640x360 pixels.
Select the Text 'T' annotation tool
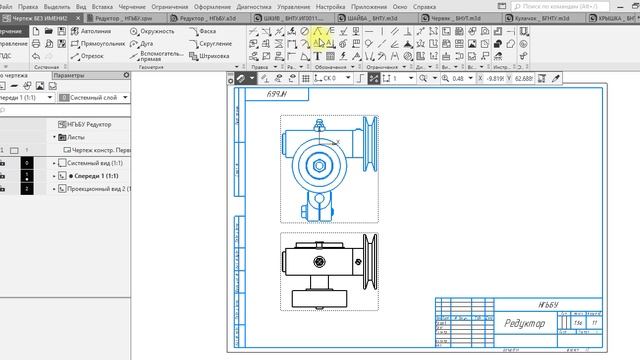[x=317, y=56]
